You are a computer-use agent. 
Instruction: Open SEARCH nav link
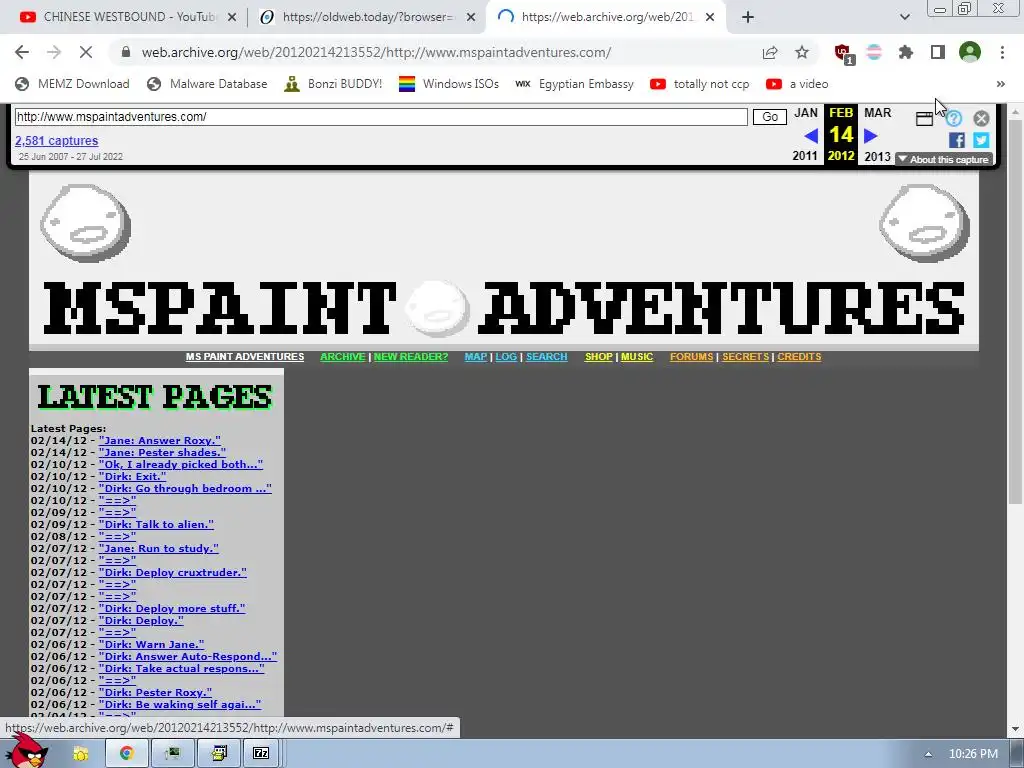[547, 357]
